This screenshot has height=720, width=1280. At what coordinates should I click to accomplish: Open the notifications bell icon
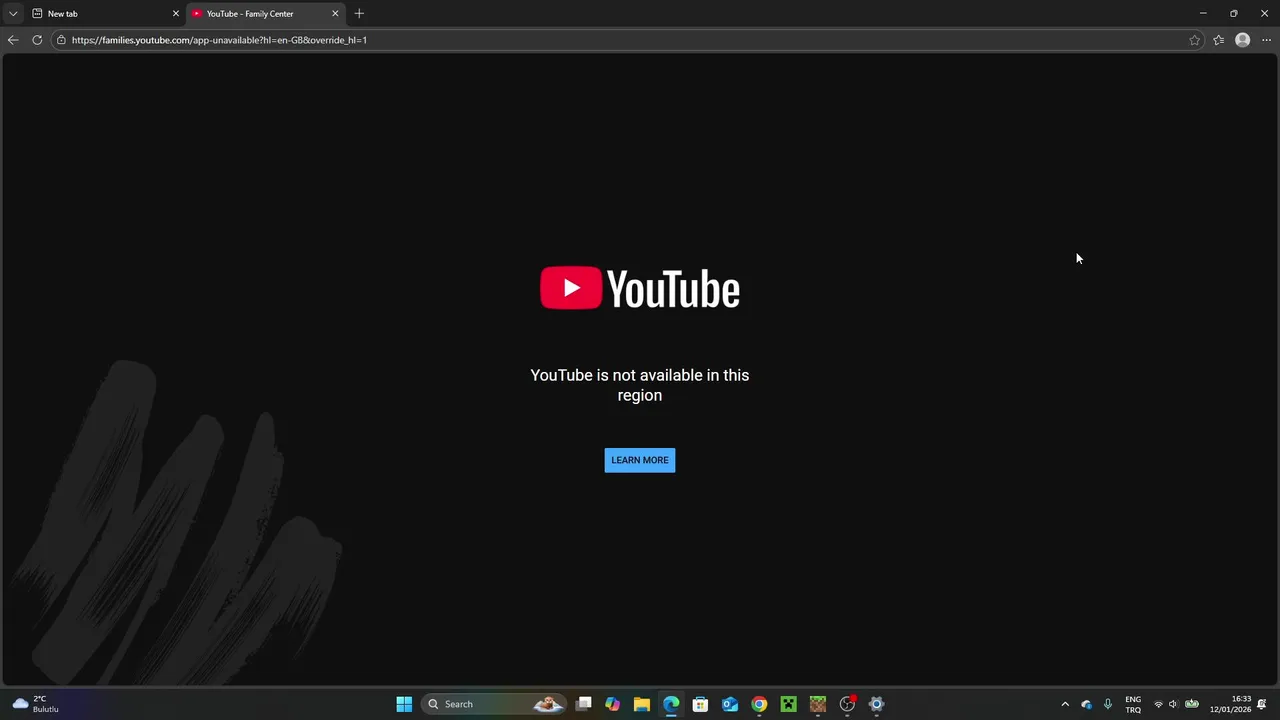[1262, 704]
